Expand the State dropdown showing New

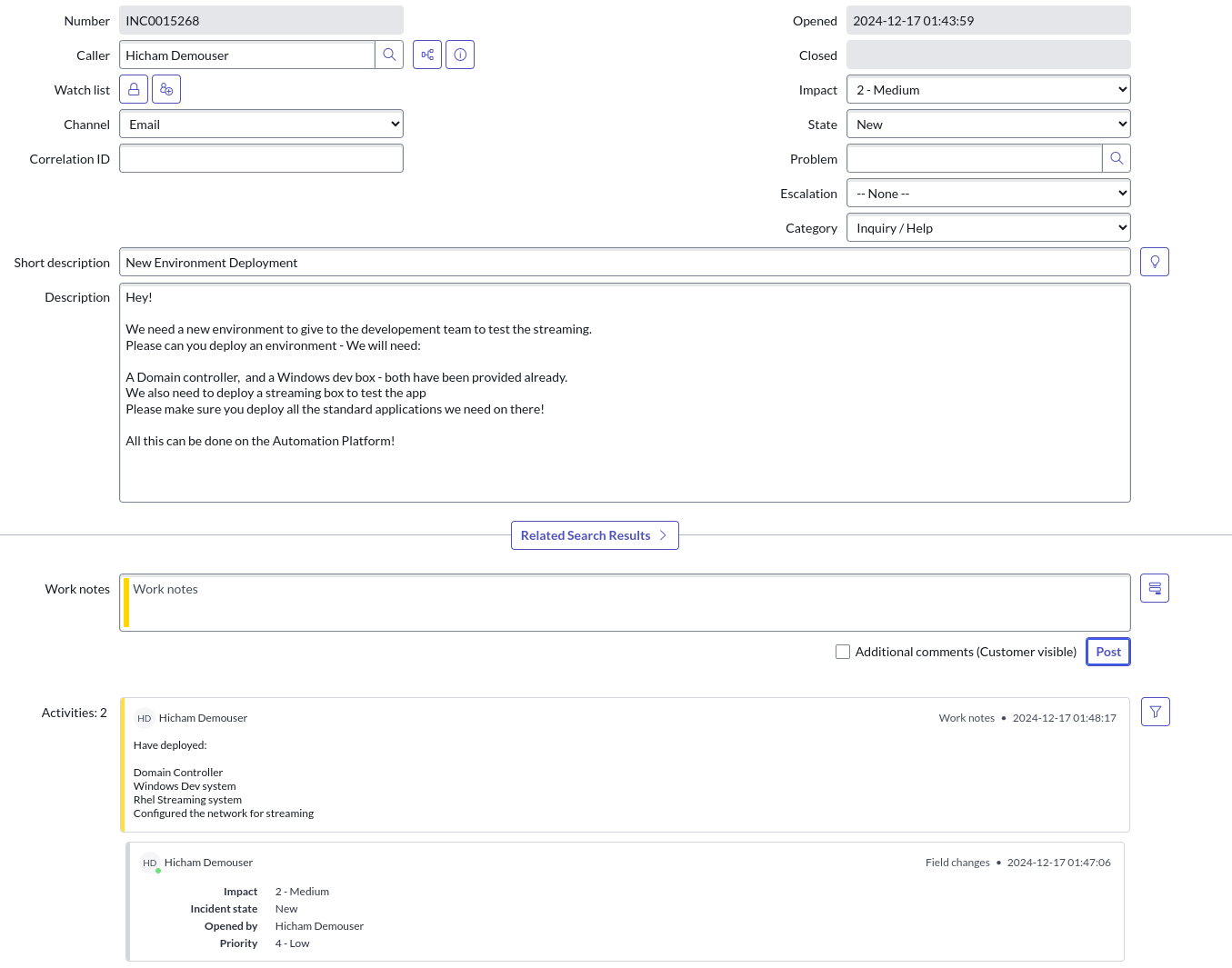pos(988,125)
